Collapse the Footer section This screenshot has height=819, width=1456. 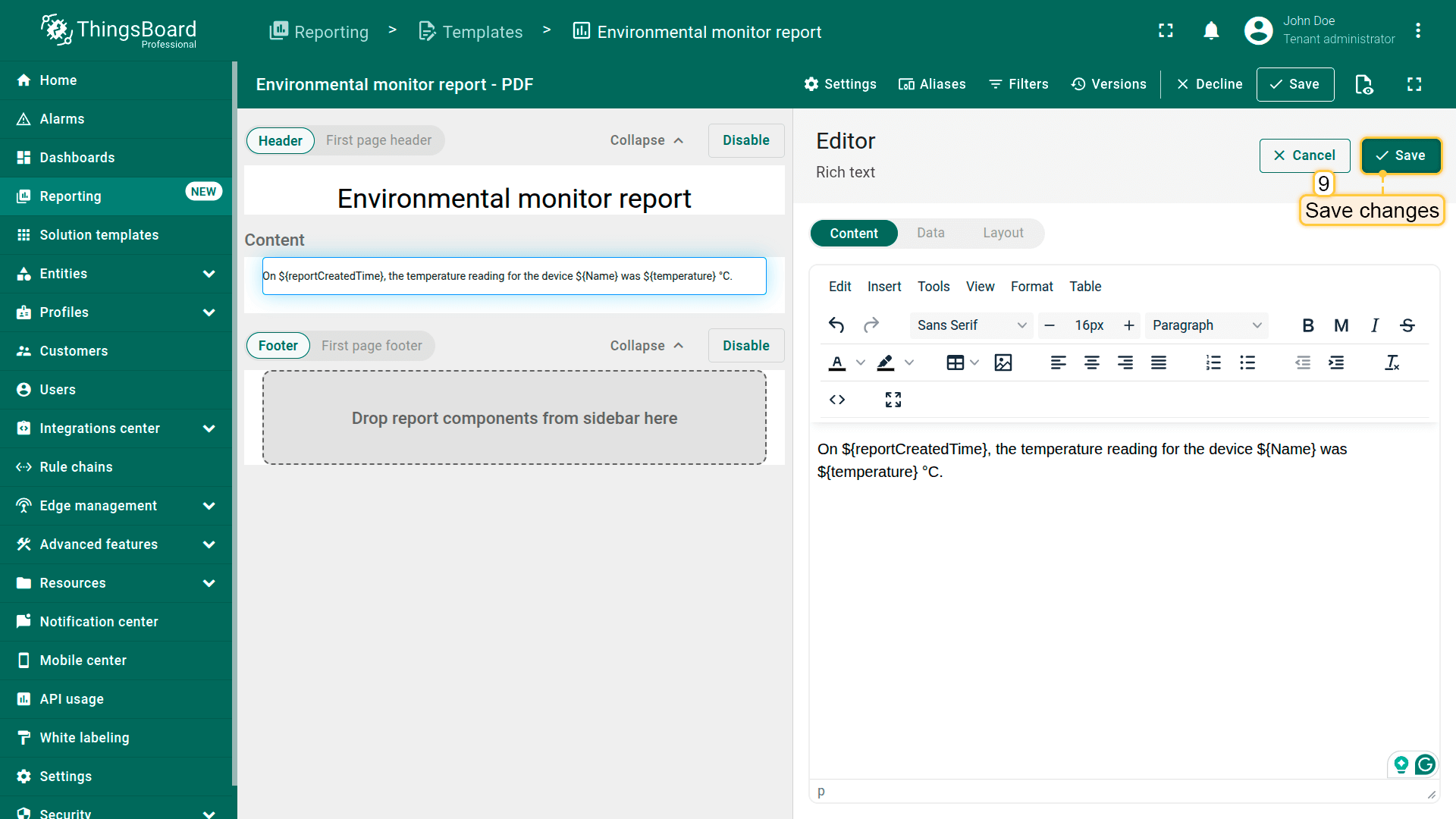tap(647, 346)
